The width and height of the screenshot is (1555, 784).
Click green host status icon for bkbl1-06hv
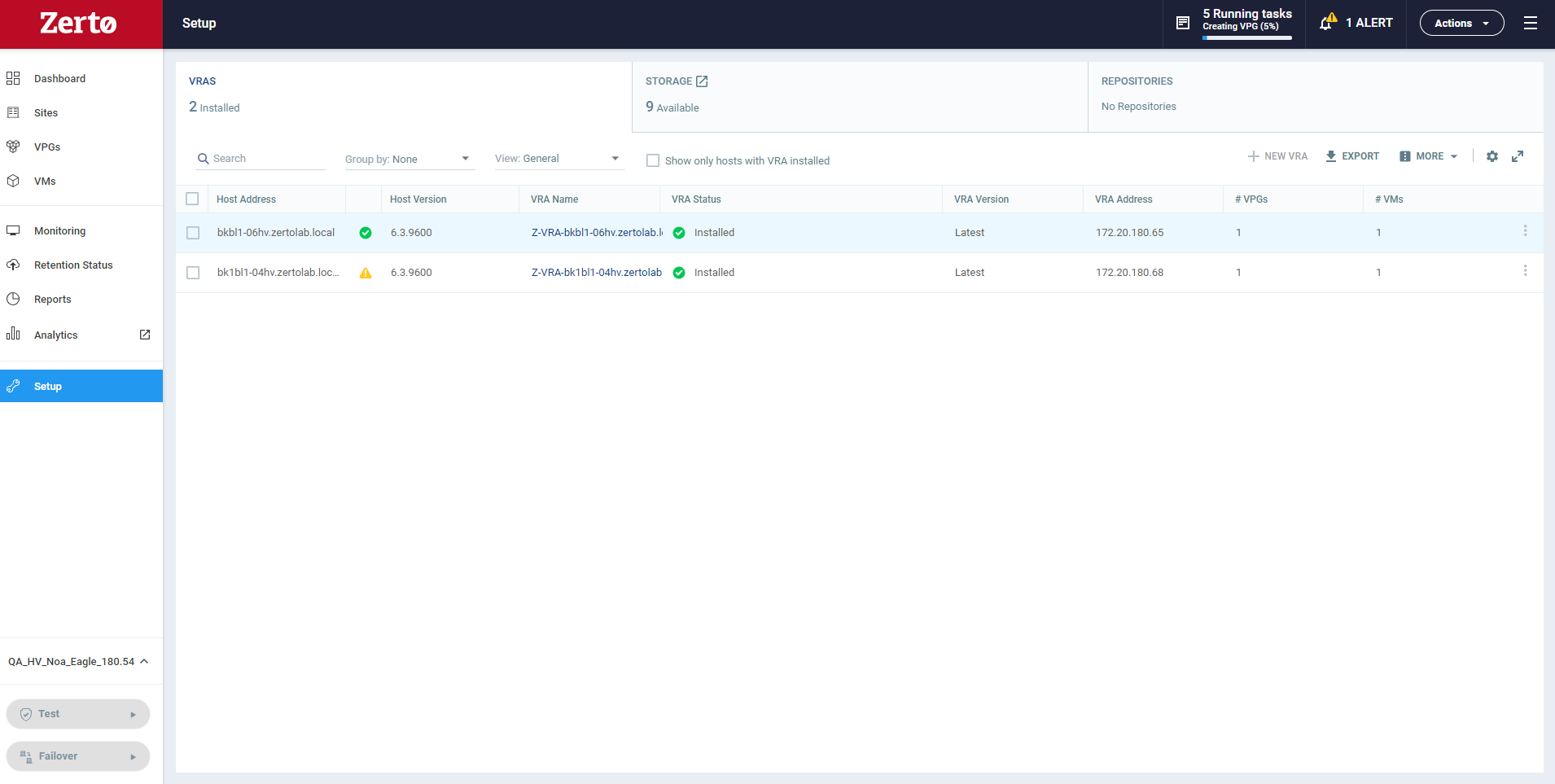(x=366, y=233)
